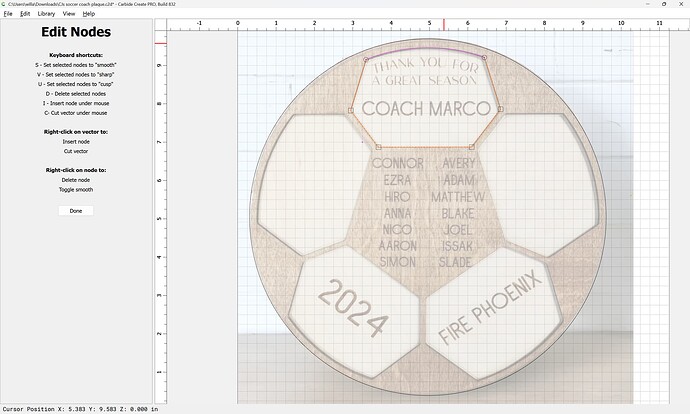Viewport: 690px width, 414px height.
Task: Click the 'Toggle smooth' help text
Action: [x=76, y=190]
